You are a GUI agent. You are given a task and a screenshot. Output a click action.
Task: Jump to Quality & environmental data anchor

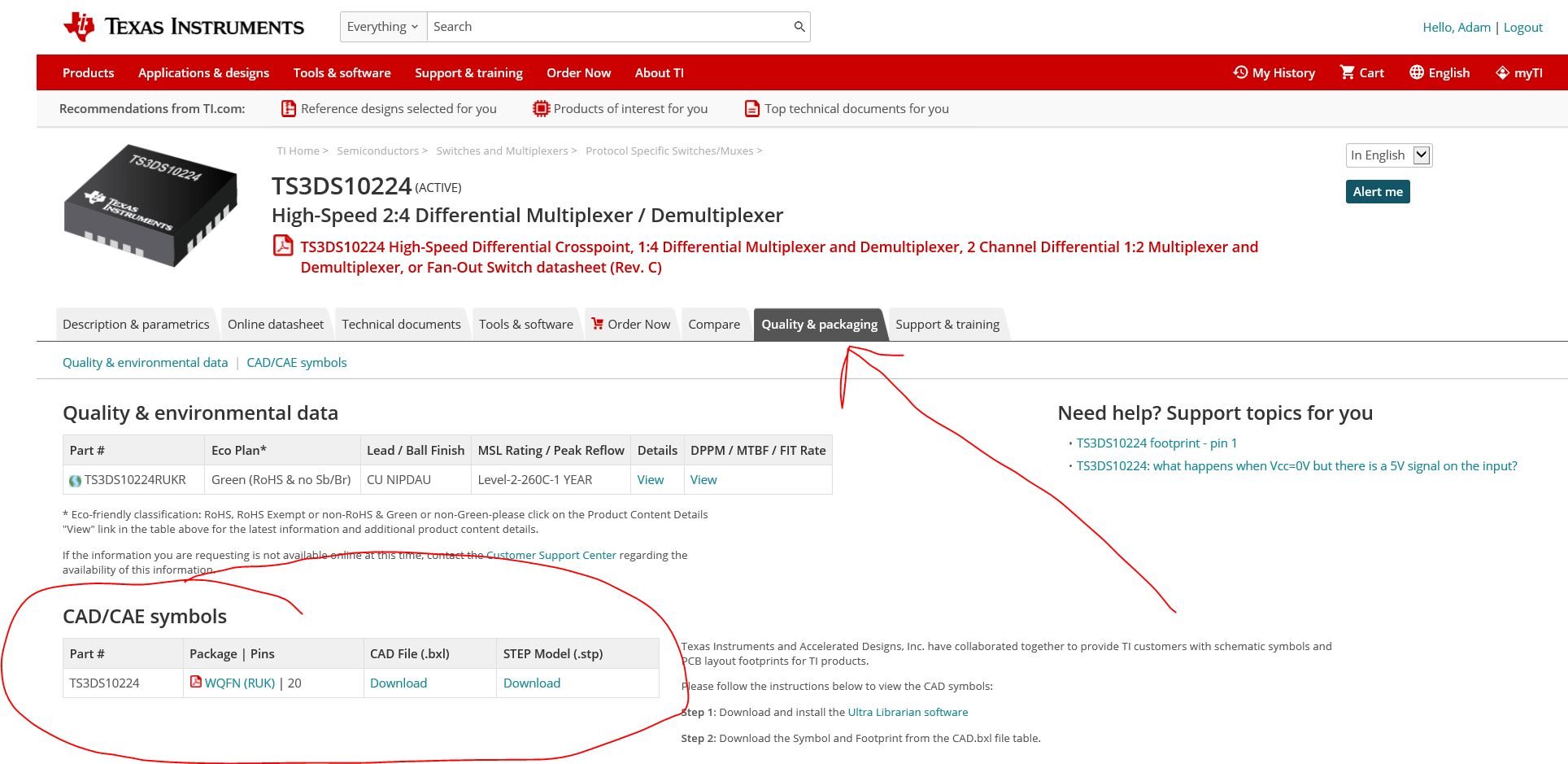145,362
